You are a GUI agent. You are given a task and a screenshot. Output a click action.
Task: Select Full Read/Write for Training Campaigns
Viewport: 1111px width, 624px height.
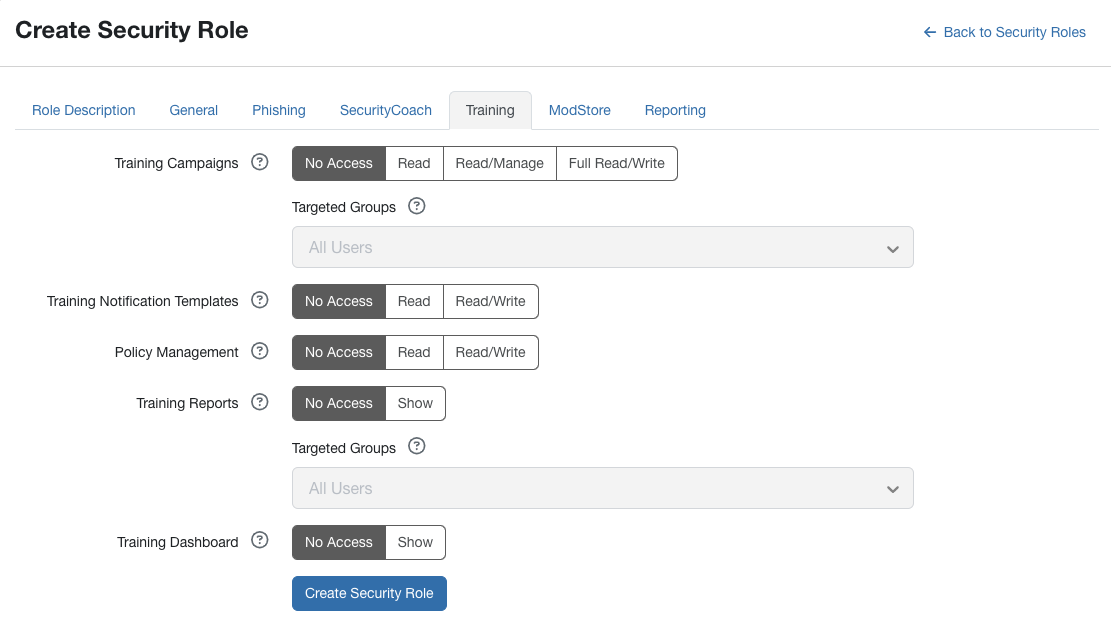point(616,163)
